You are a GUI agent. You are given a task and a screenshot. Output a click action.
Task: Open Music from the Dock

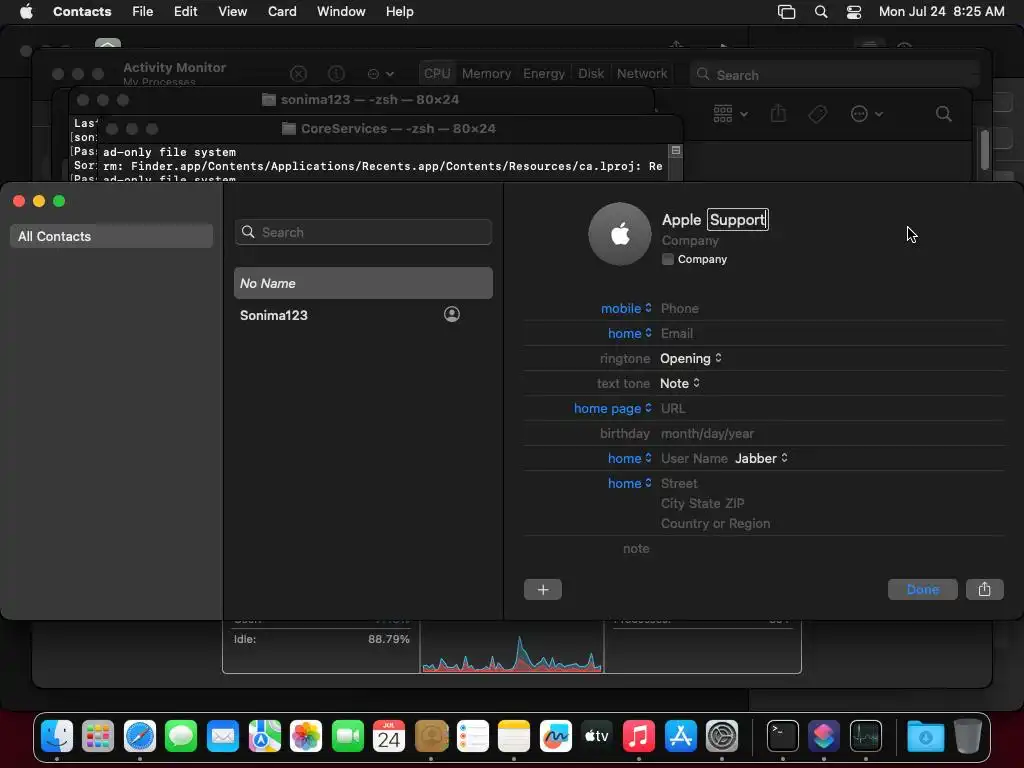point(639,737)
